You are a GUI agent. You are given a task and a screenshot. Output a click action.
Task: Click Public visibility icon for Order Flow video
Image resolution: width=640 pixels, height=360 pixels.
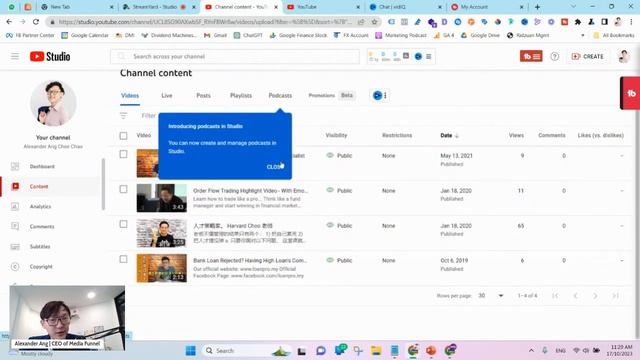click(330, 190)
